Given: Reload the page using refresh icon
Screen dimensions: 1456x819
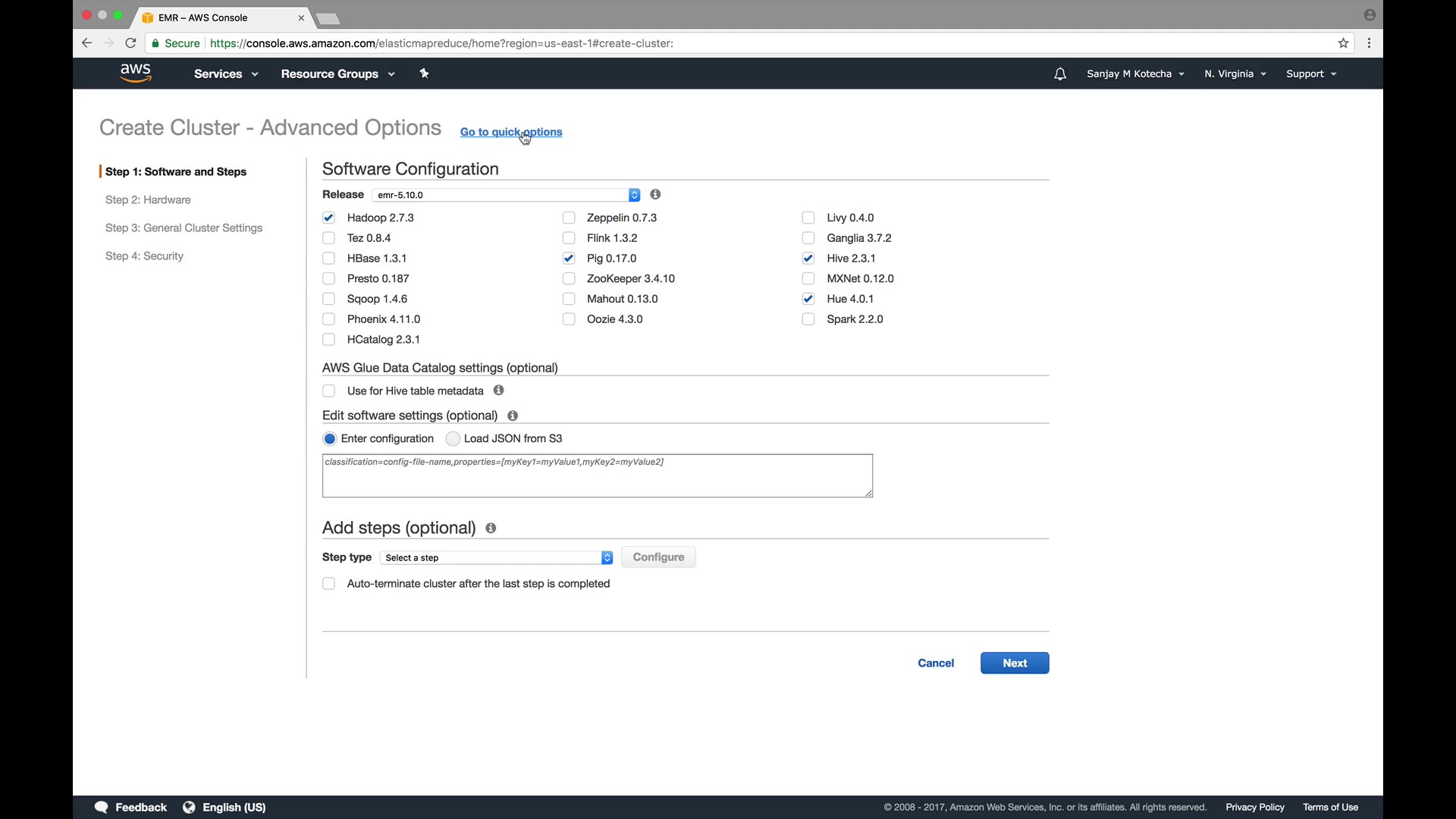Looking at the screenshot, I should (130, 43).
